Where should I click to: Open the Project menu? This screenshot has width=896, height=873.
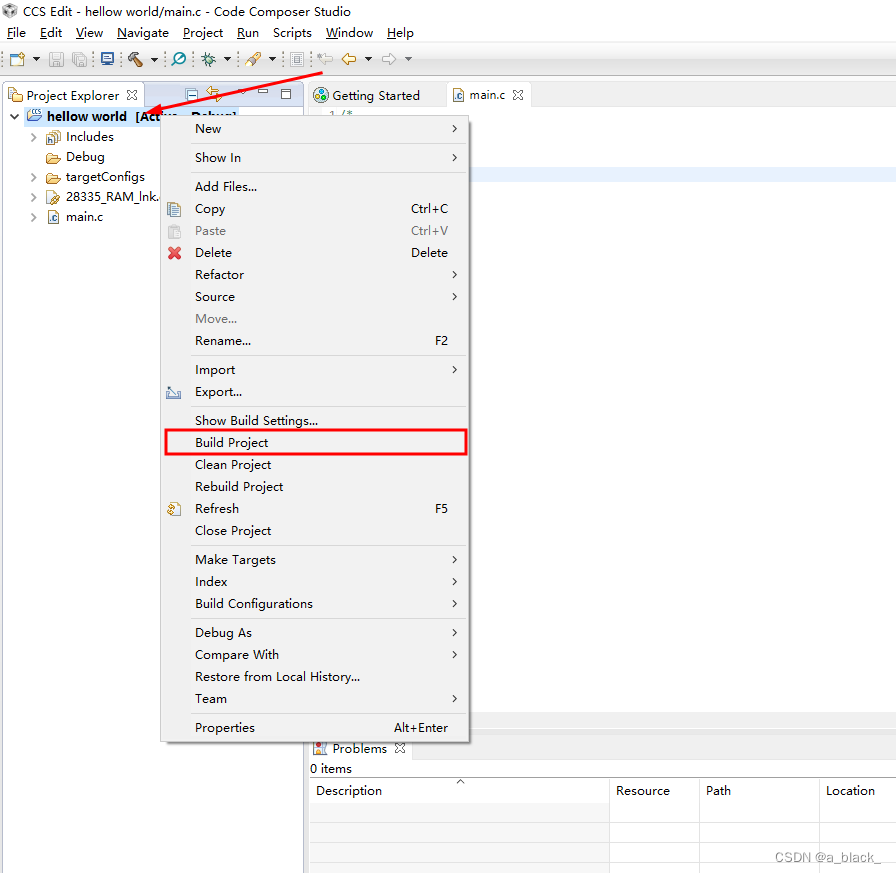(203, 33)
